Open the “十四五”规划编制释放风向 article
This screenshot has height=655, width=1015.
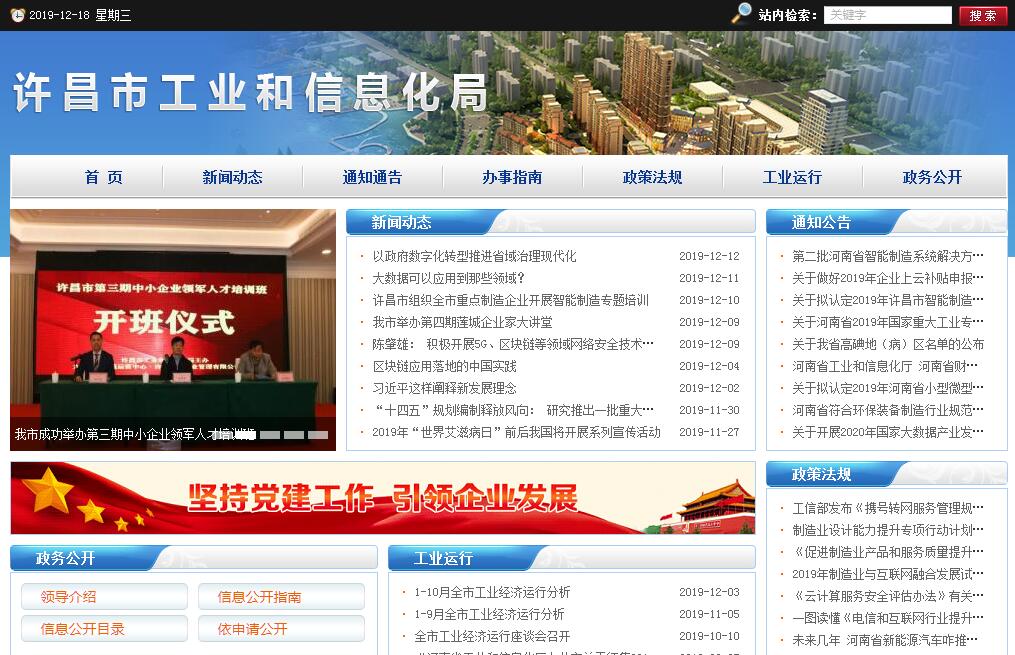coord(514,410)
